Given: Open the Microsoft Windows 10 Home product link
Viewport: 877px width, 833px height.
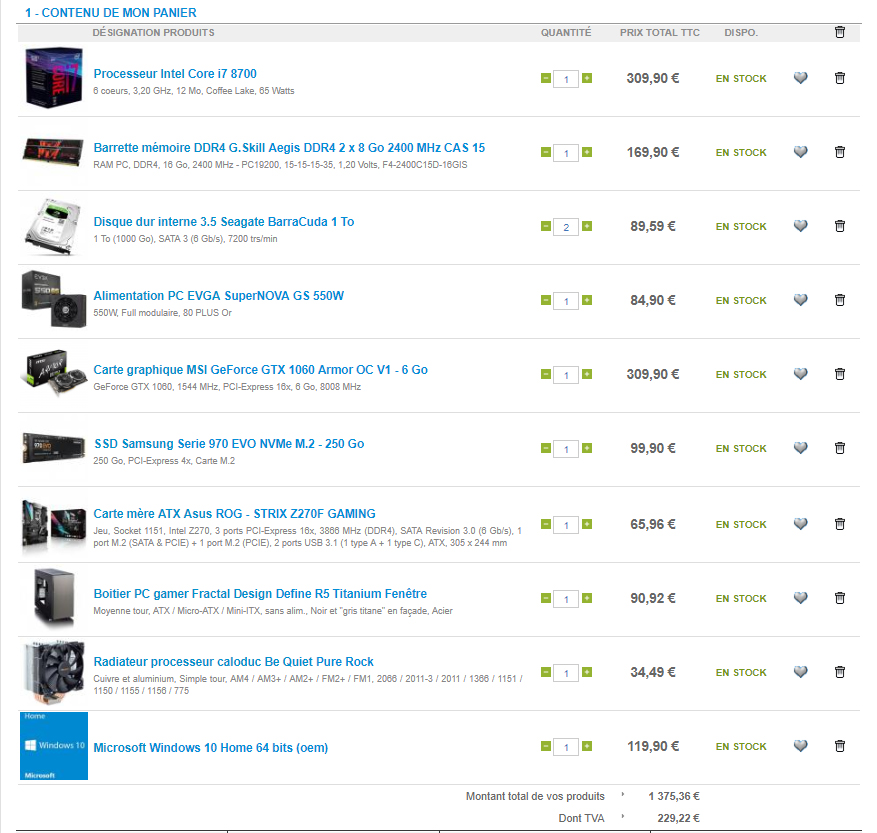Looking at the screenshot, I should pos(210,747).
